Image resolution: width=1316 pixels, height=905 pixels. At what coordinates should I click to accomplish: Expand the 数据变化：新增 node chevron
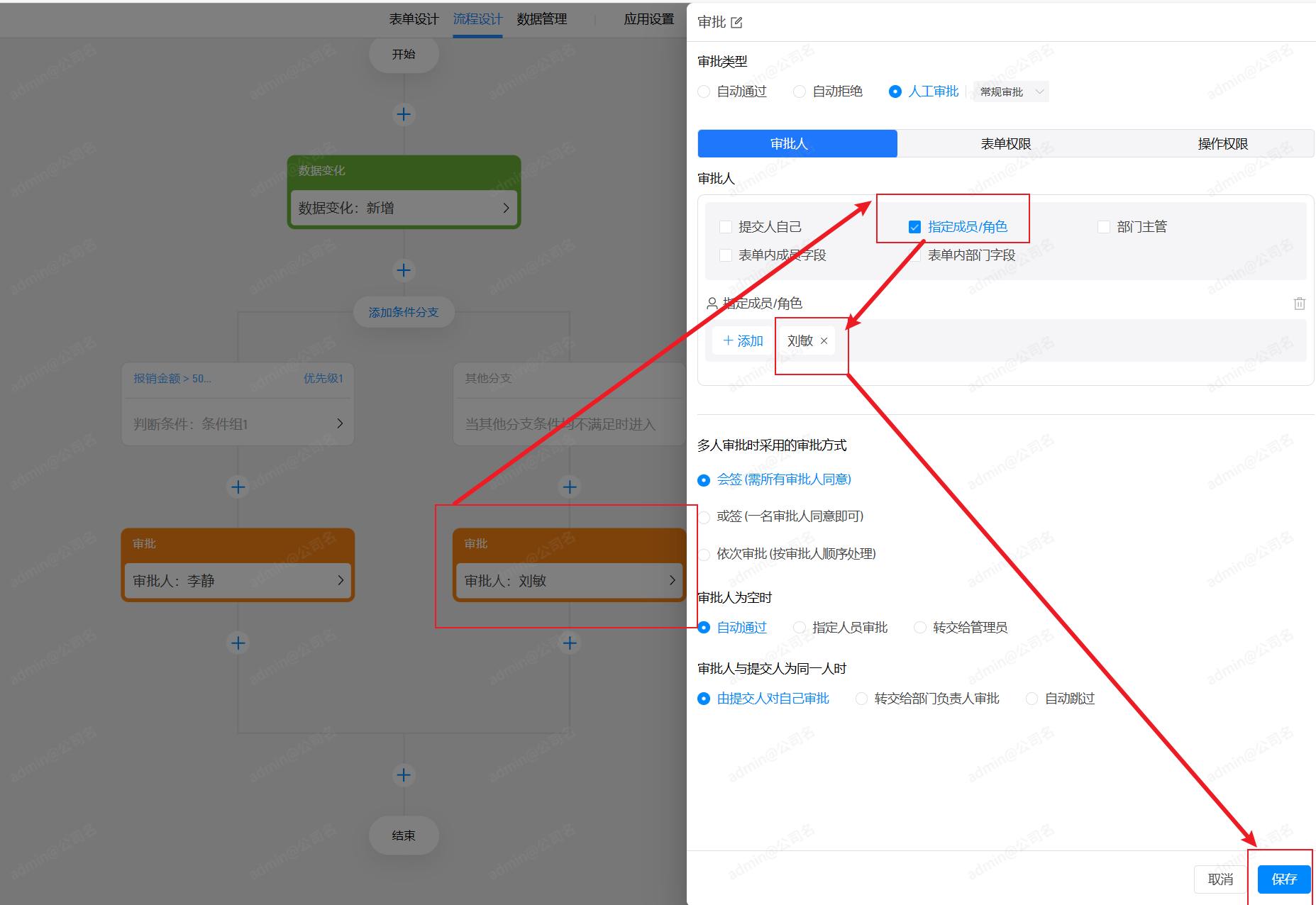click(506, 208)
